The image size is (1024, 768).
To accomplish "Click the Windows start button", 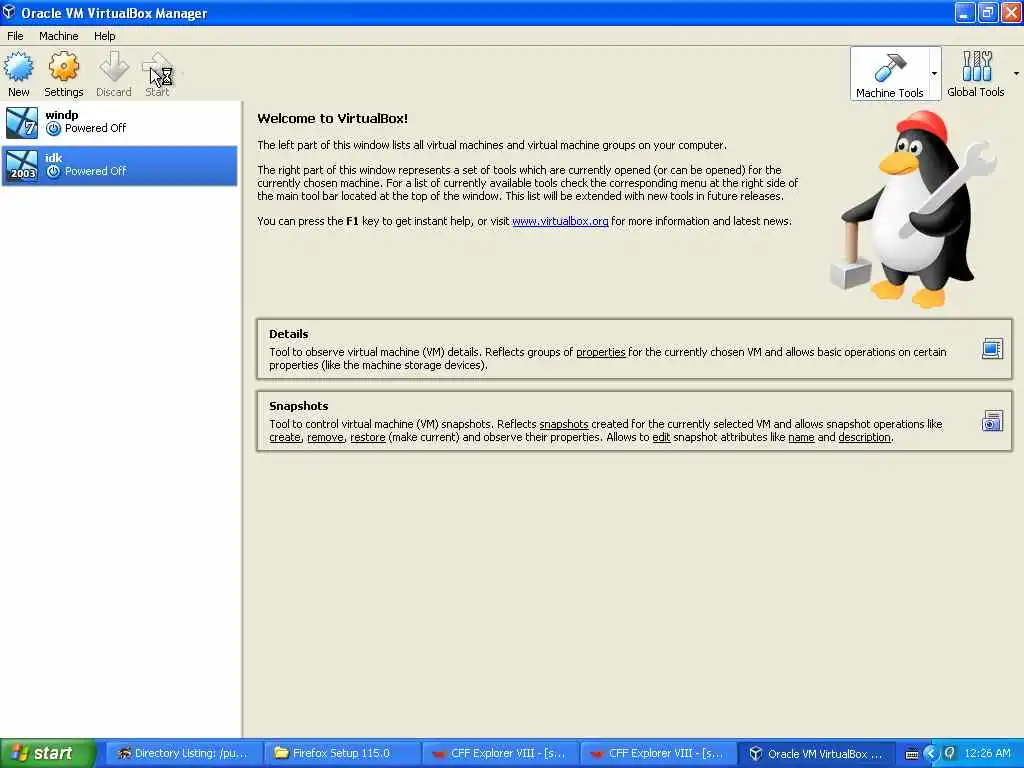I will click(x=48, y=753).
